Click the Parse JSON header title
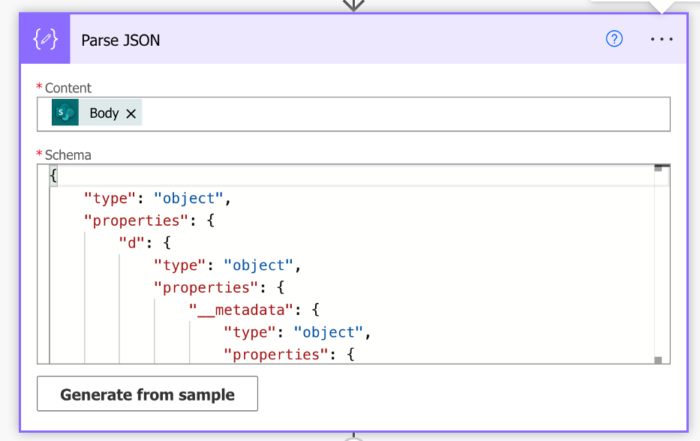700x441 pixels. point(120,40)
